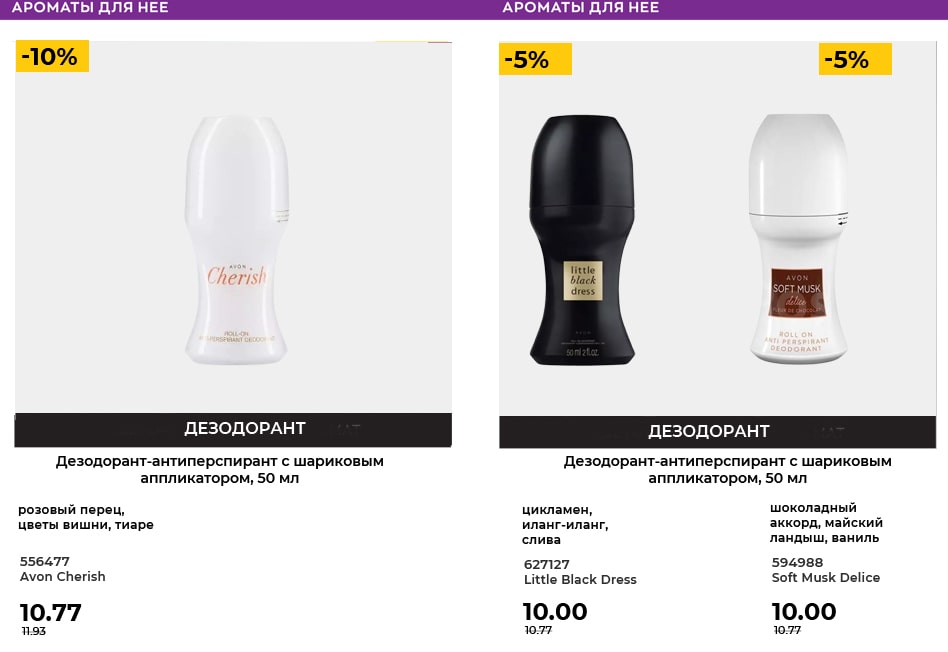Select product code 627127

(549, 564)
